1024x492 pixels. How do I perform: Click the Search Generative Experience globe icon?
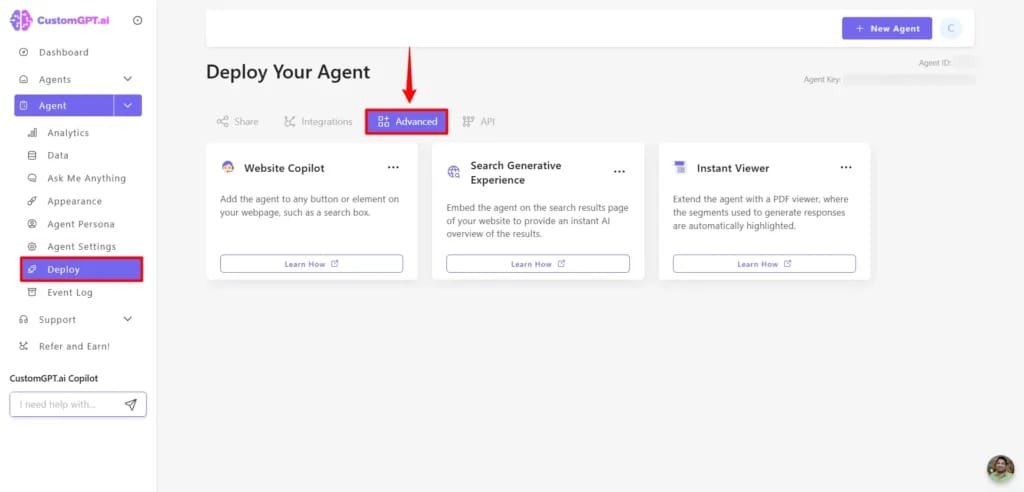click(453, 172)
